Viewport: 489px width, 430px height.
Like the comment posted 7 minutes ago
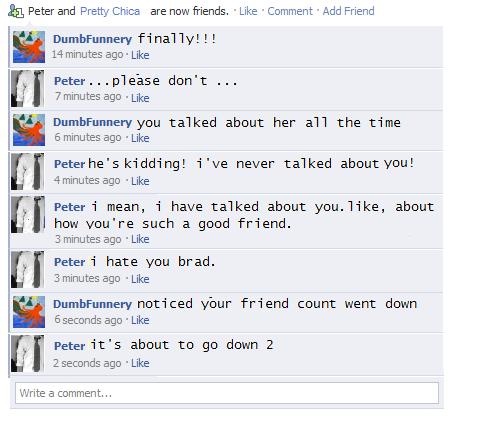(x=140, y=98)
